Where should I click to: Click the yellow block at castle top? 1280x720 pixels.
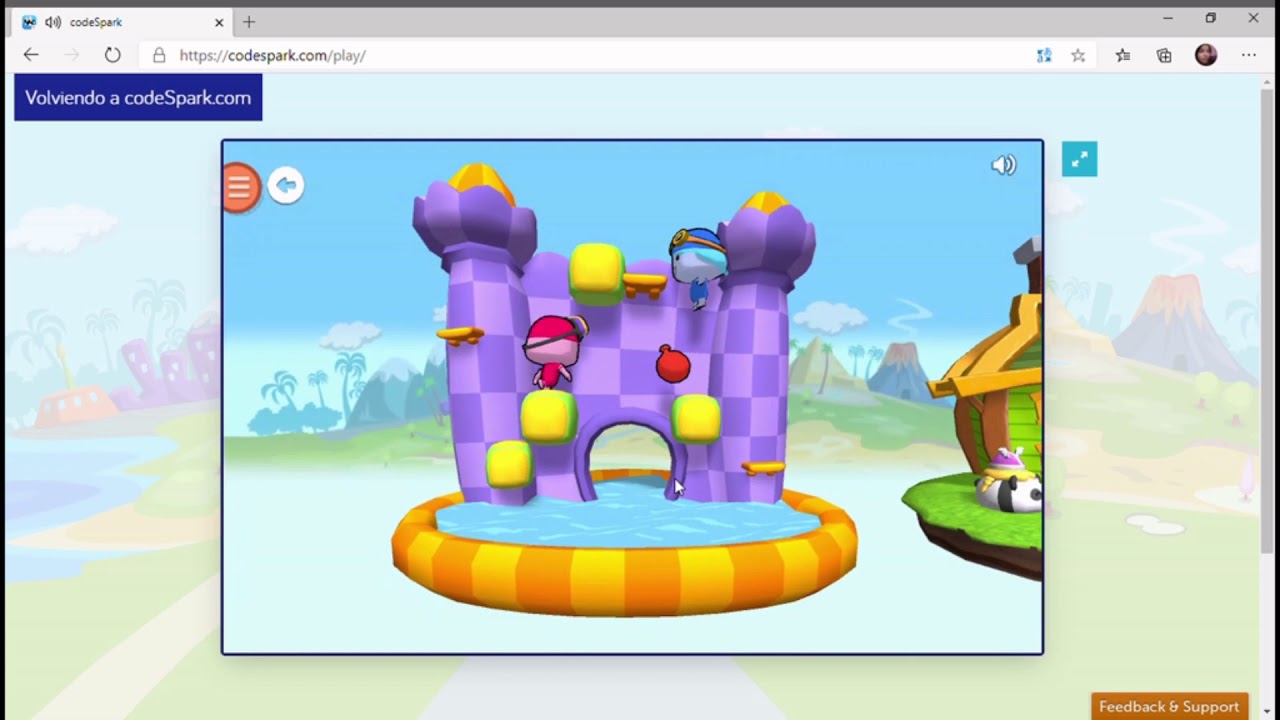597,272
